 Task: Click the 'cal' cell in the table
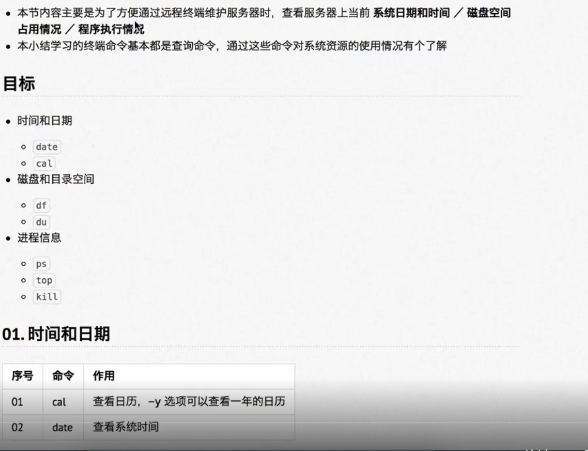pyautogui.click(x=63, y=402)
